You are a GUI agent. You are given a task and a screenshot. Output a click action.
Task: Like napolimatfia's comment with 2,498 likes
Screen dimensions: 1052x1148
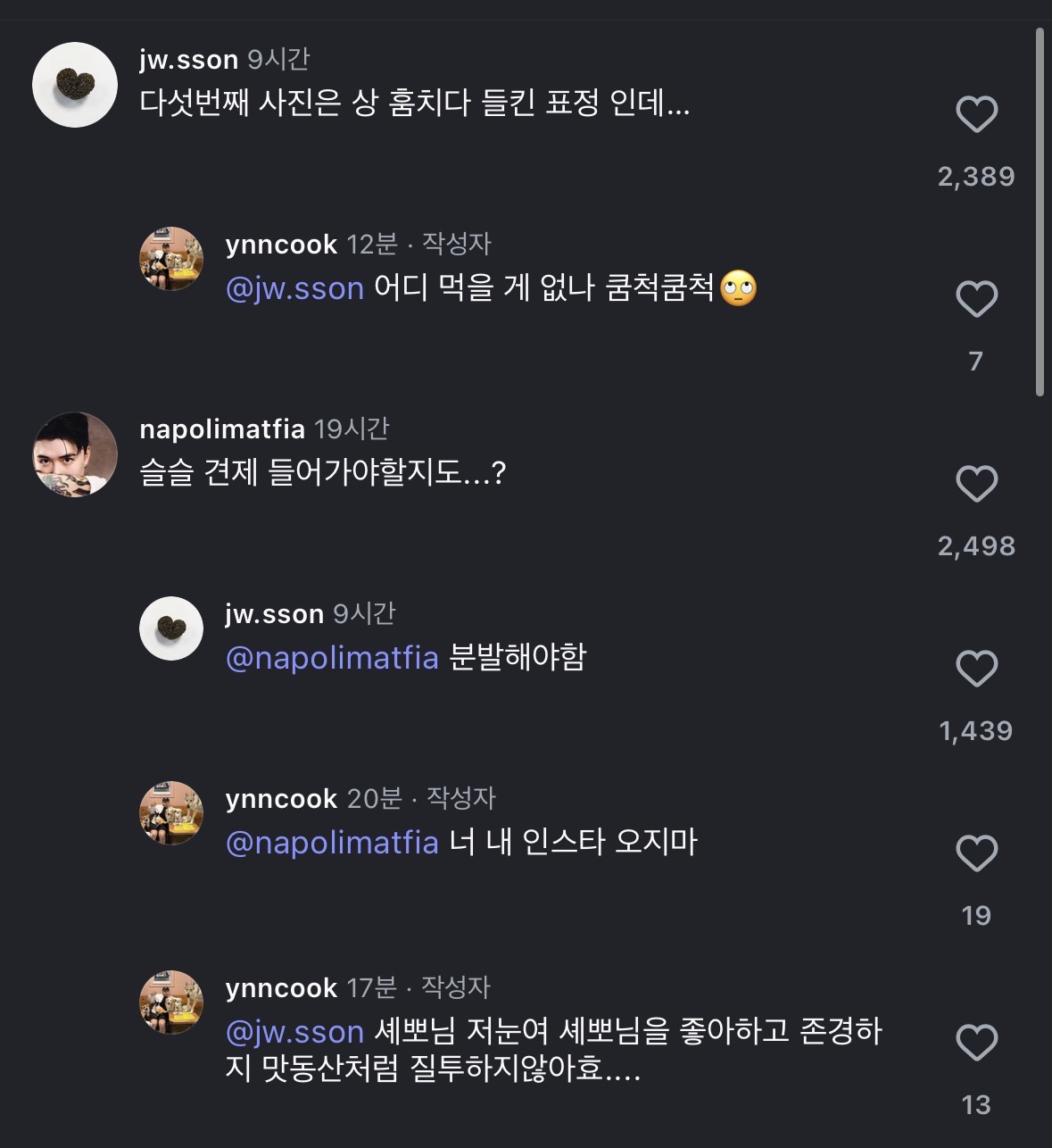click(x=976, y=484)
